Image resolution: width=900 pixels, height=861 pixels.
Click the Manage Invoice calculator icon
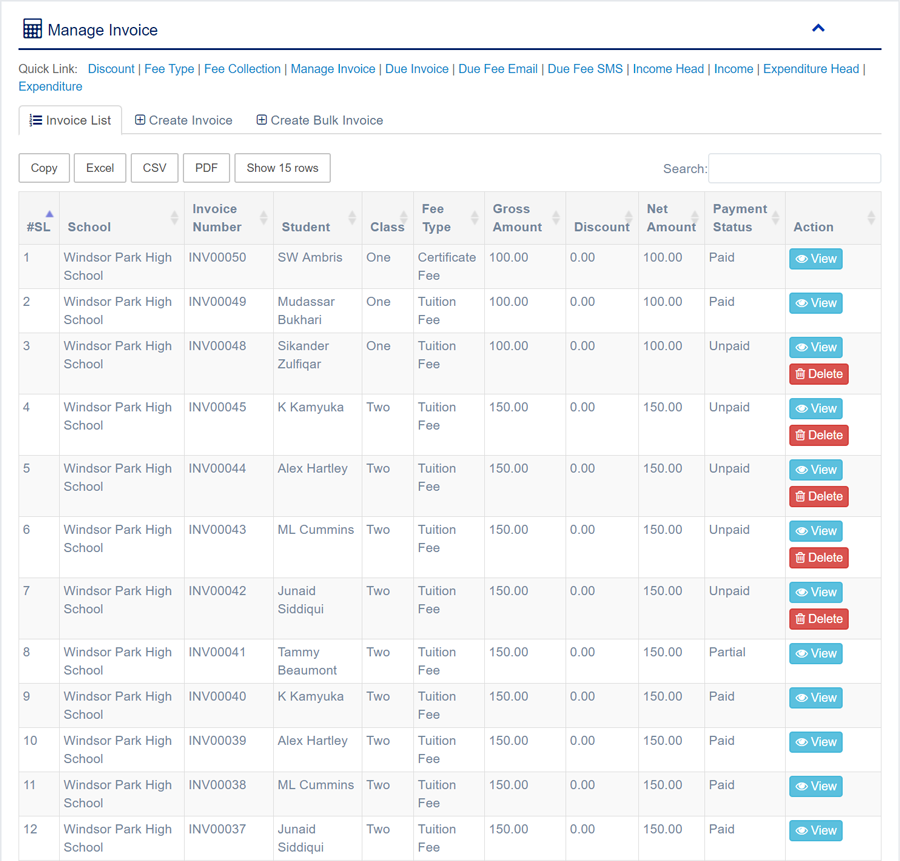coord(32,29)
